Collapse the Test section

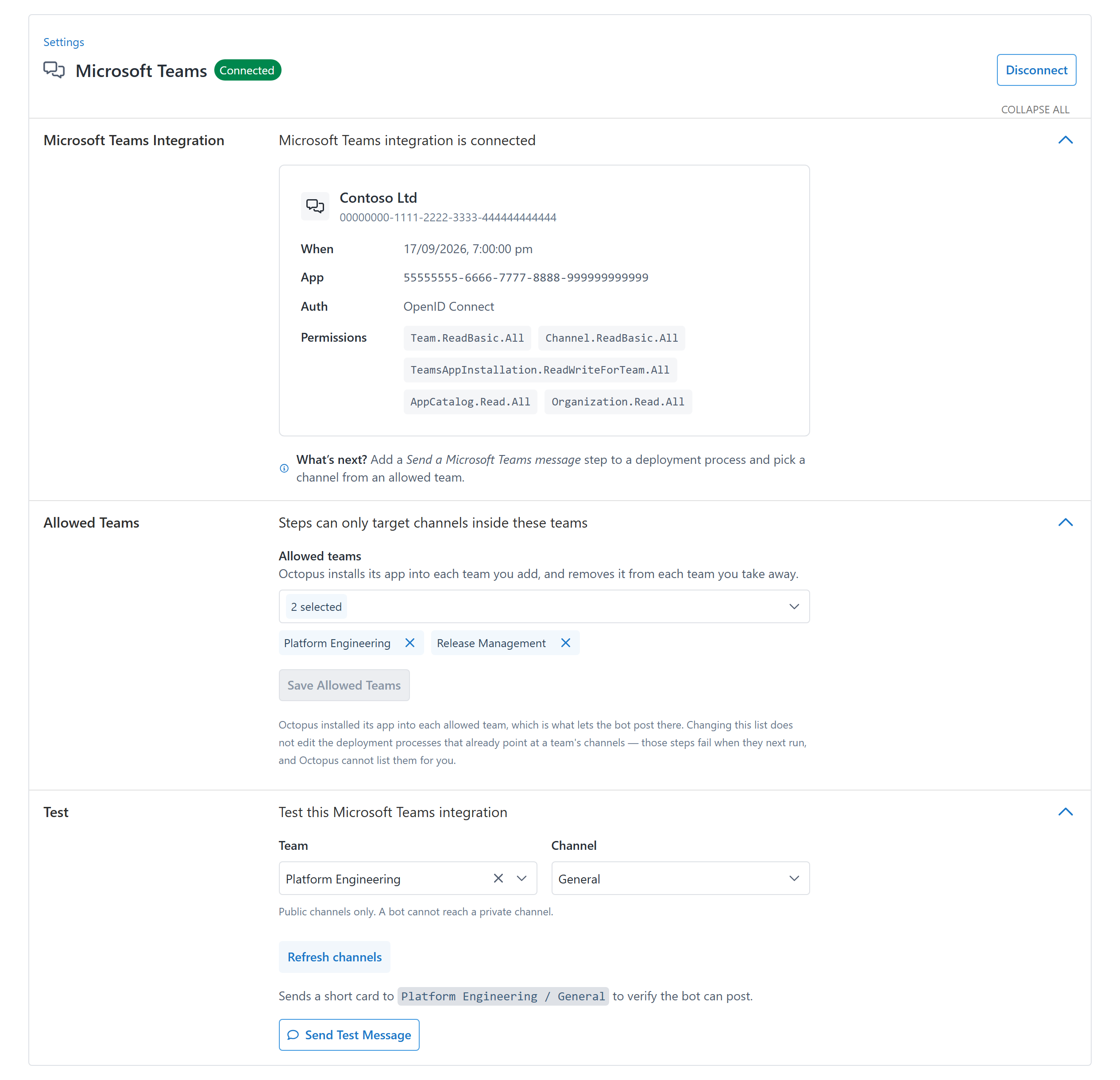click(1066, 812)
